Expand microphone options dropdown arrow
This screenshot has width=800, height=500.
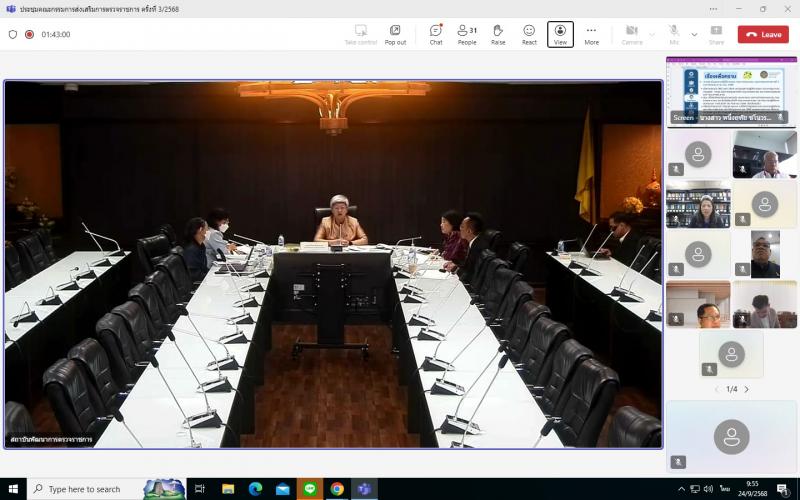tap(694, 35)
